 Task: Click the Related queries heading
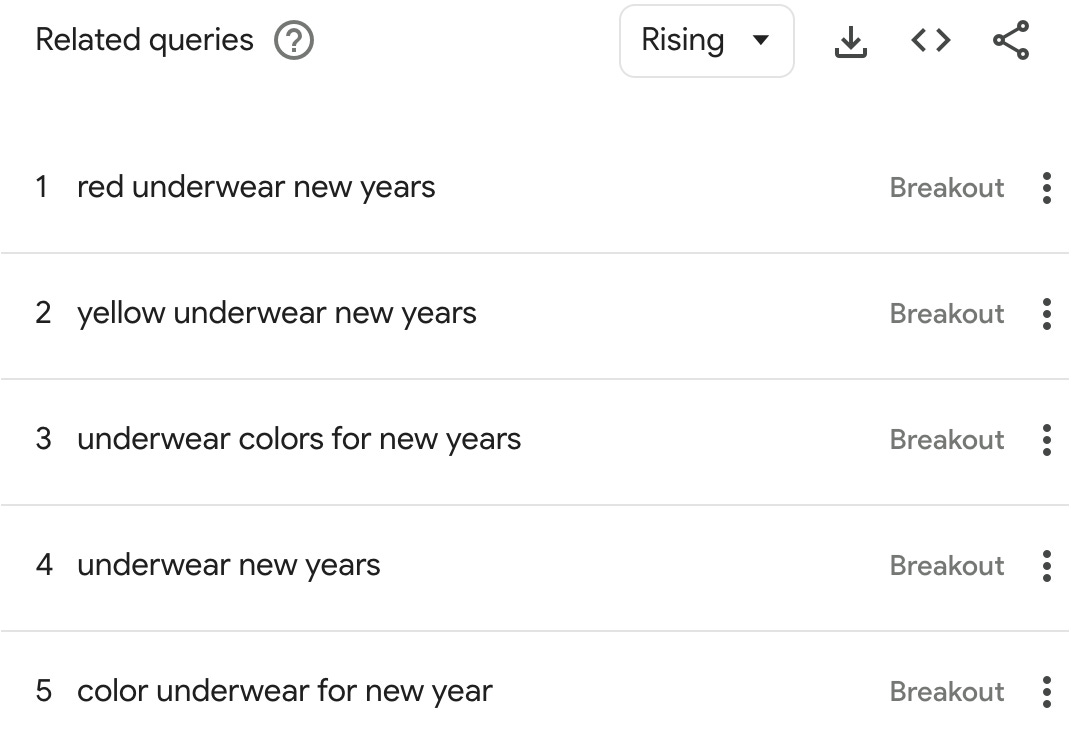pyautogui.click(x=145, y=40)
